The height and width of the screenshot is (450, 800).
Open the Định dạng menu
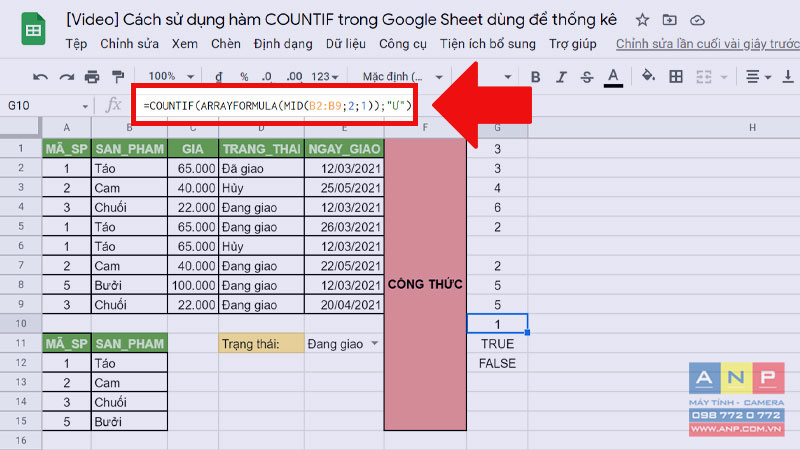283,44
